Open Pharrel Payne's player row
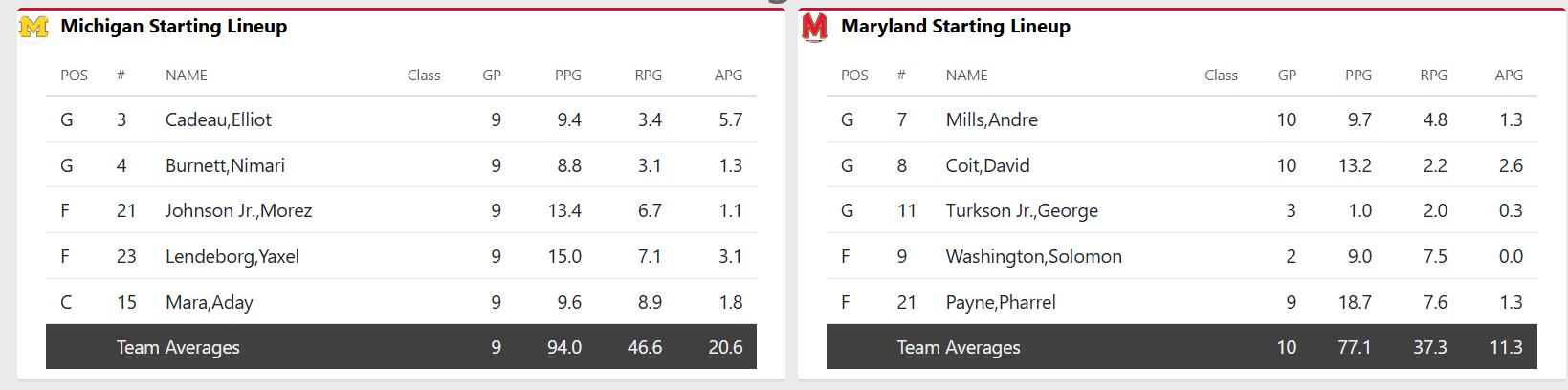The height and width of the screenshot is (390, 1568). [1001, 302]
